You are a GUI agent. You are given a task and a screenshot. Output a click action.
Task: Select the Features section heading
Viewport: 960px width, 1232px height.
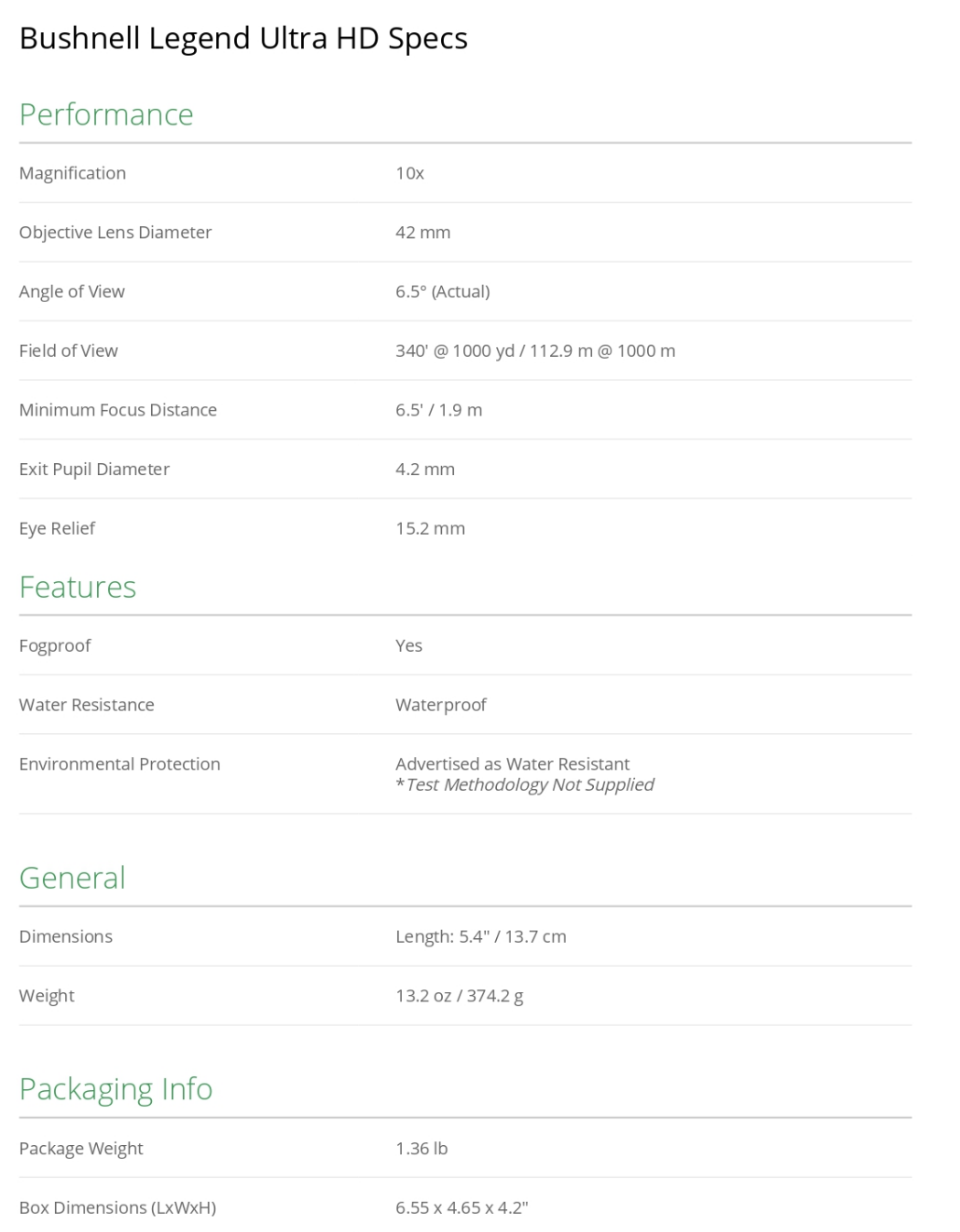click(78, 587)
